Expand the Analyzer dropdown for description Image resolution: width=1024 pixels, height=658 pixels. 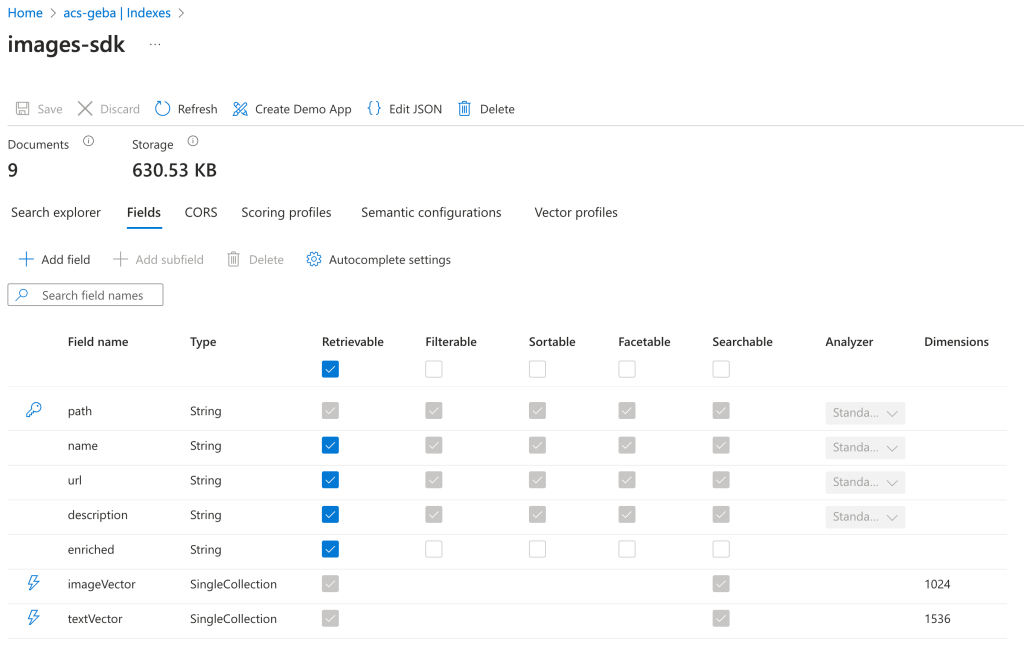(x=865, y=517)
